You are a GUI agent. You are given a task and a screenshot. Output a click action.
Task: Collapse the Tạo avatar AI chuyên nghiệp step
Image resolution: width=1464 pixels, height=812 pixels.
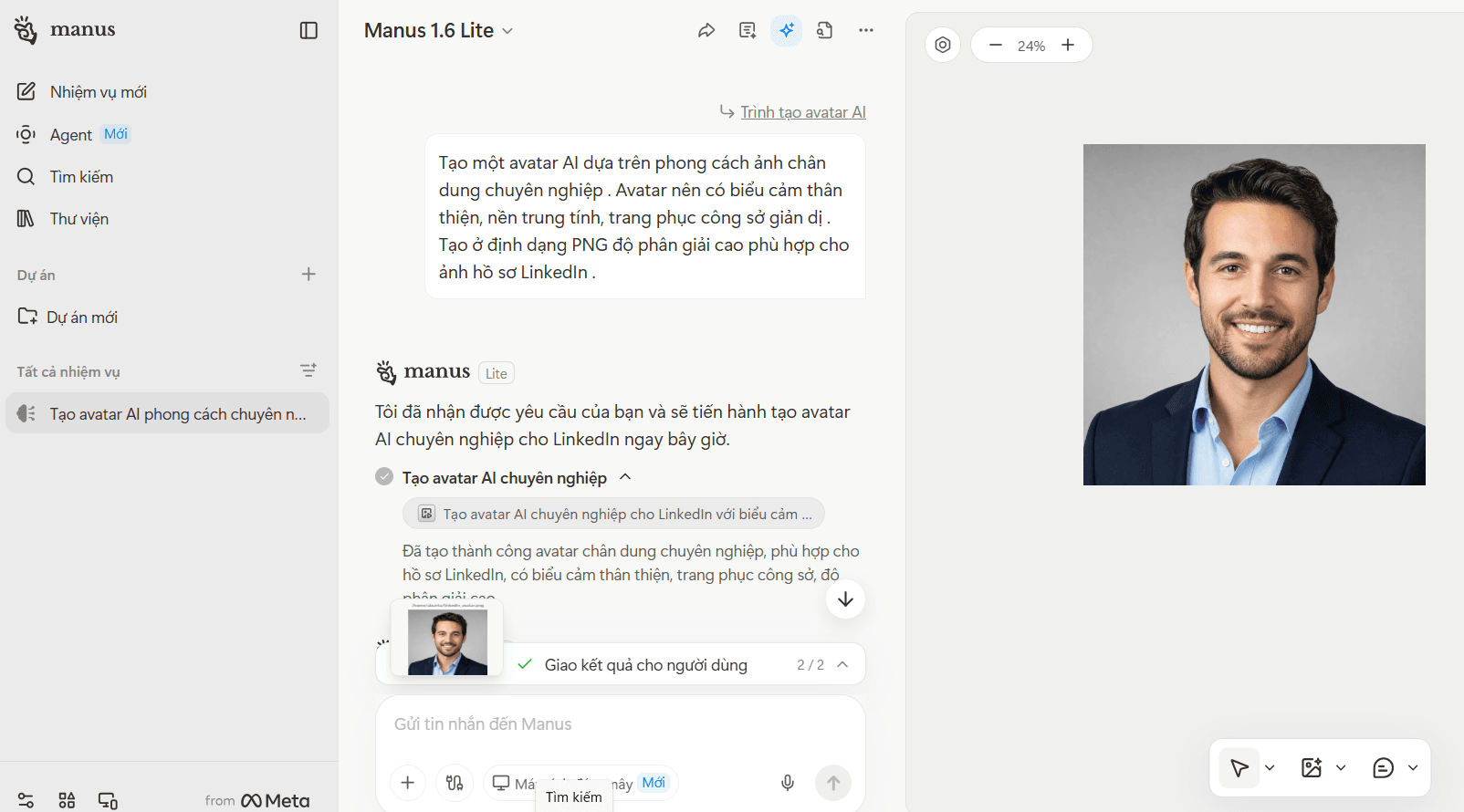(x=625, y=477)
